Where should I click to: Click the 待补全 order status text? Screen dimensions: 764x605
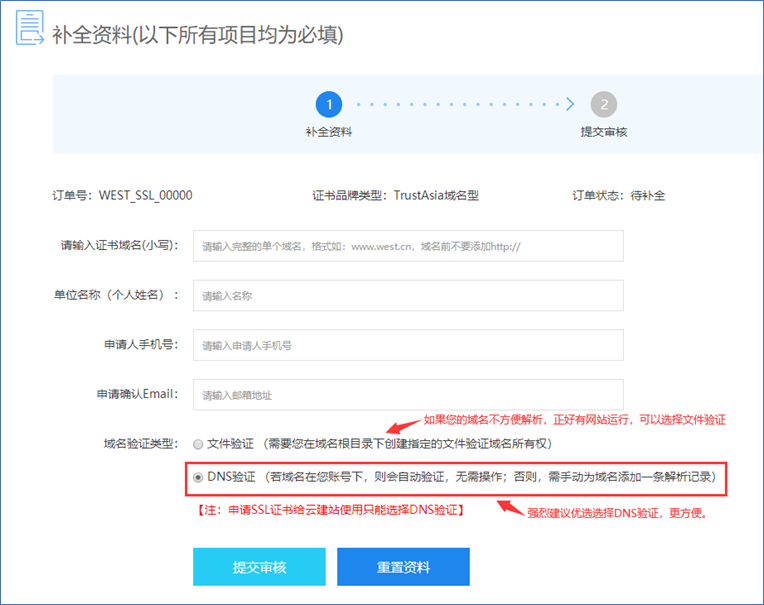click(646, 196)
